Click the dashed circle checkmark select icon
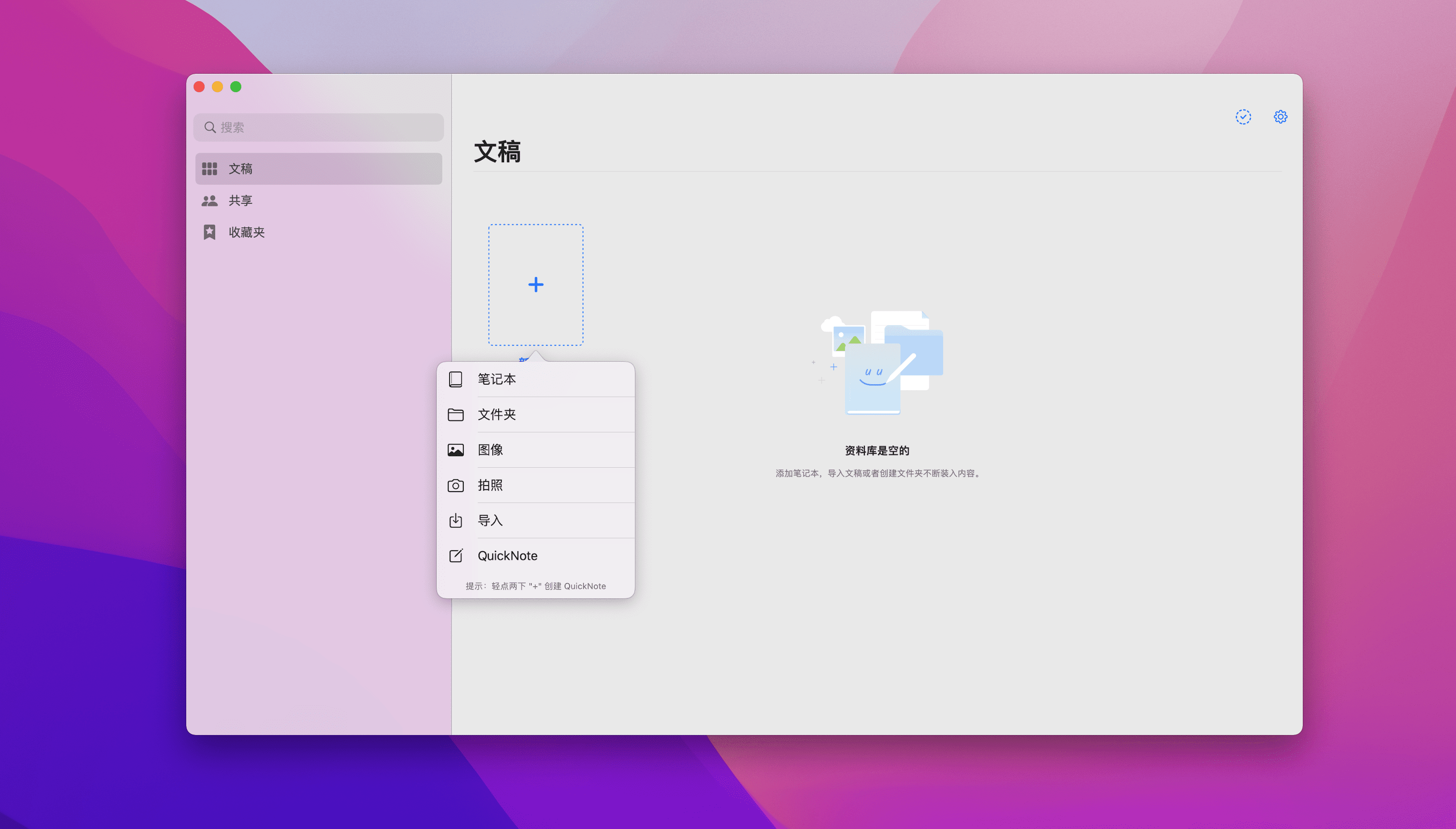1456x829 pixels. pos(1243,117)
